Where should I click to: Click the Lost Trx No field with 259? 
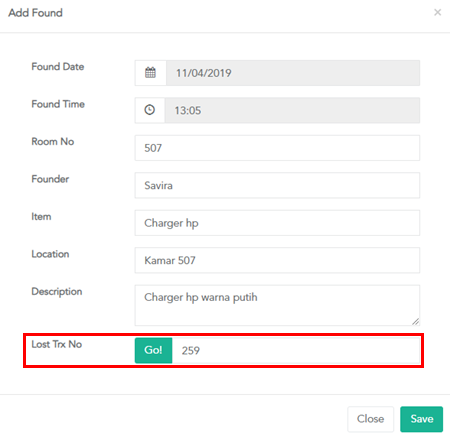pyautogui.click(x=296, y=350)
